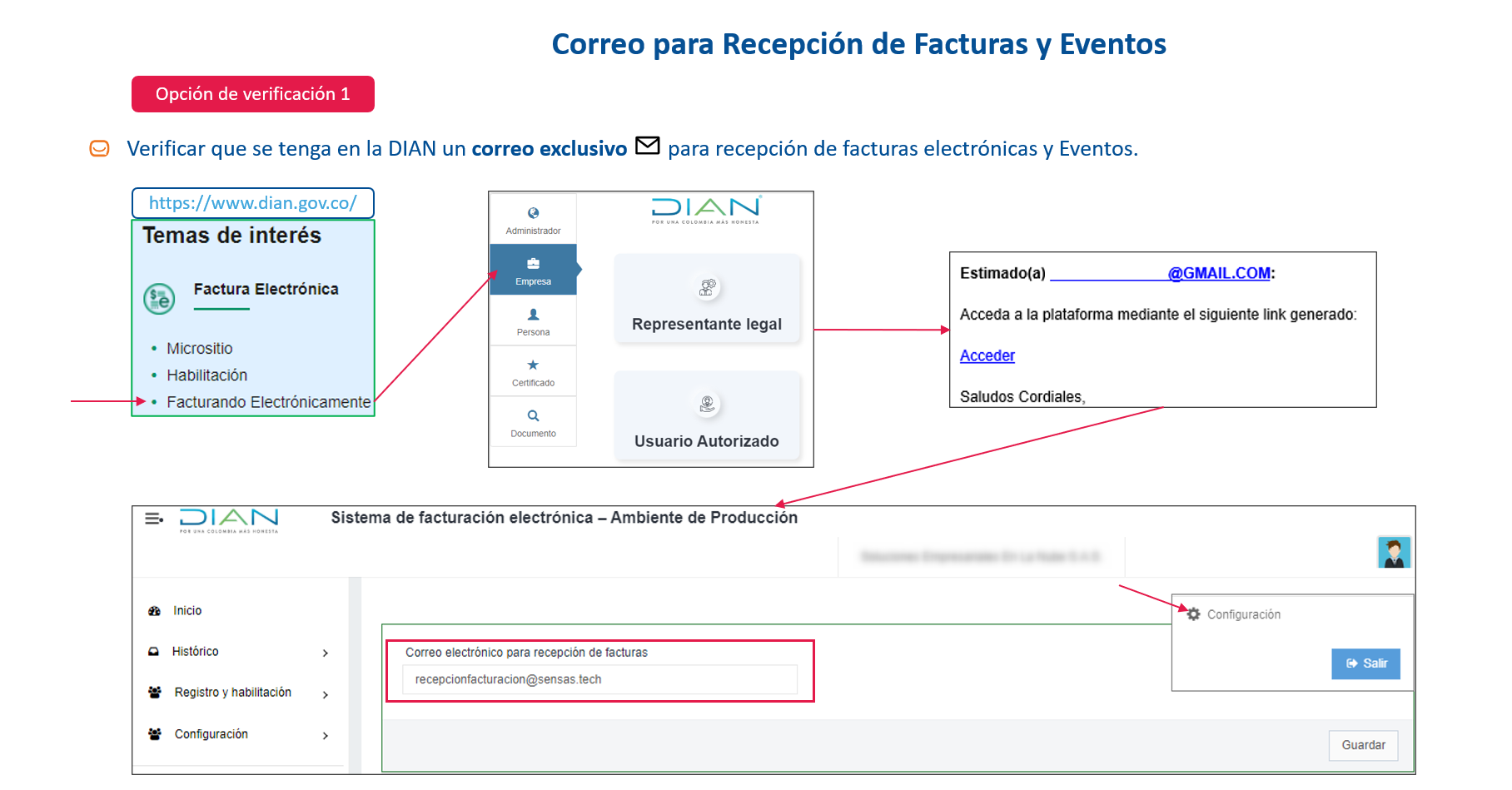The width and height of the screenshot is (1512, 790).
Task: Expand the sidebar Configuración chevron
Action: (326, 736)
